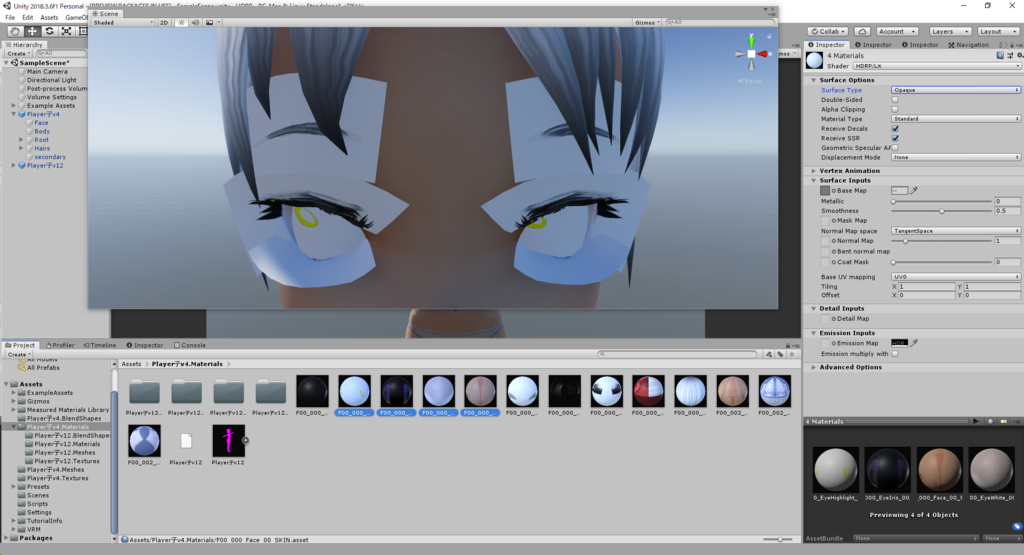Open the Shader HDRP/Lit dropdown
Screen dimensions: 1024x555
[x=936, y=66]
